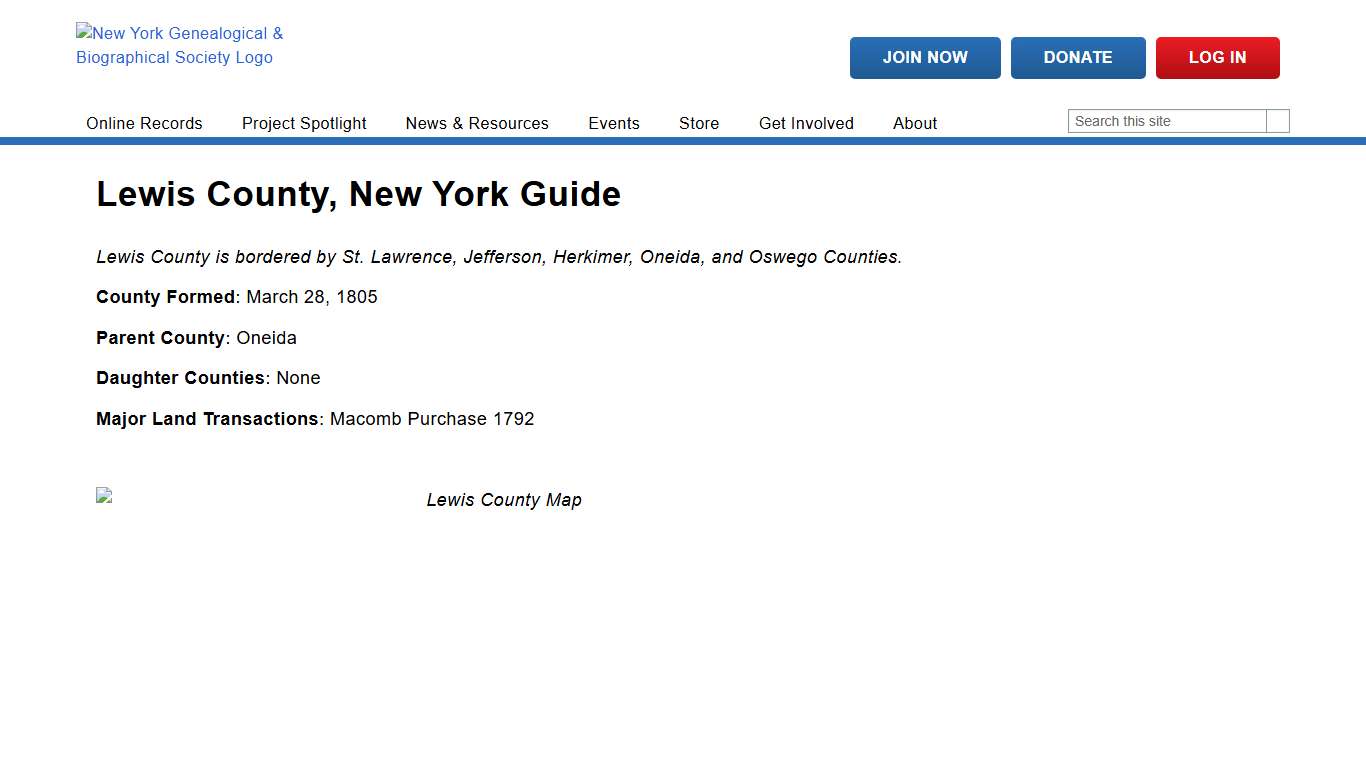The height and width of the screenshot is (768, 1366).
Task: Click the JOIN NOW button
Action: coord(924,57)
